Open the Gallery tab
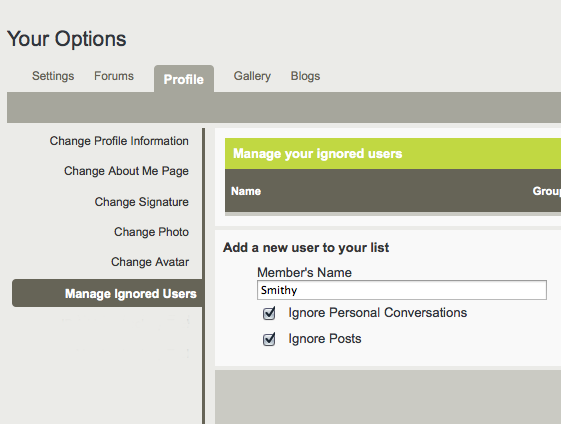Image resolution: width=561 pixels, height=424 pixels. pos(252,76)
